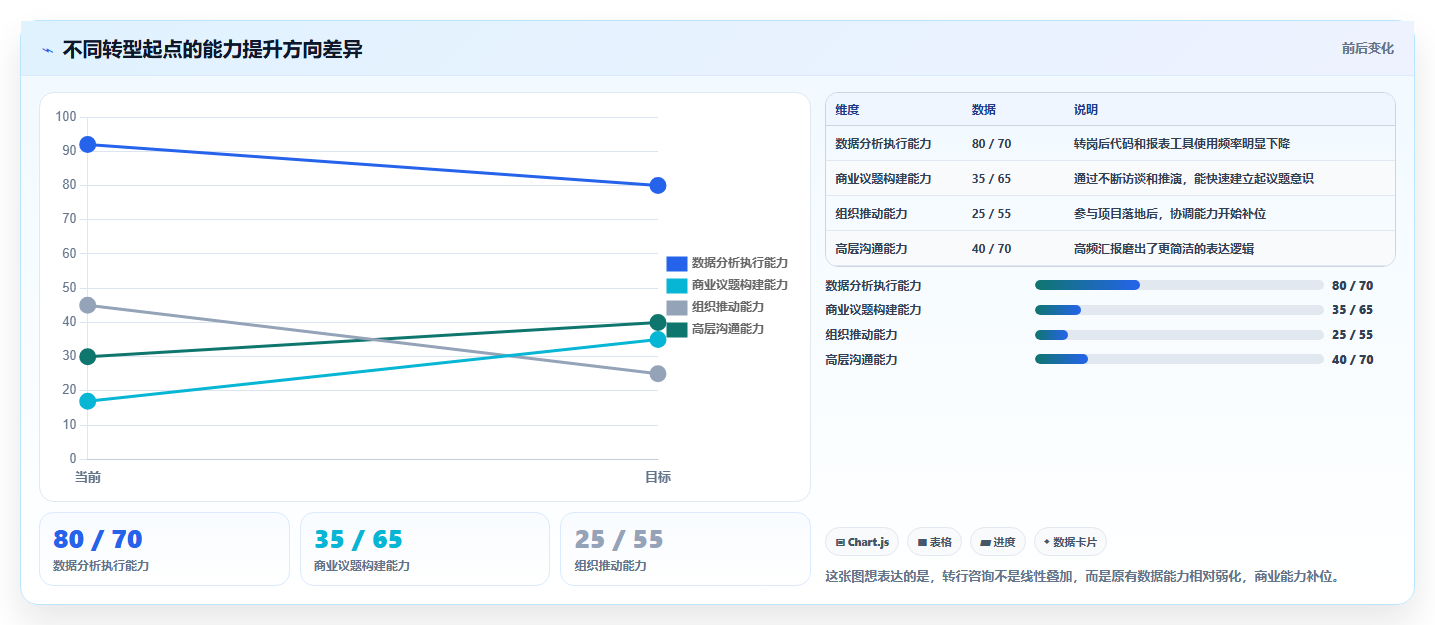Click the 维度 column header
The width and height of the screenshot is (1435, 625).
(x=847, y=110)
